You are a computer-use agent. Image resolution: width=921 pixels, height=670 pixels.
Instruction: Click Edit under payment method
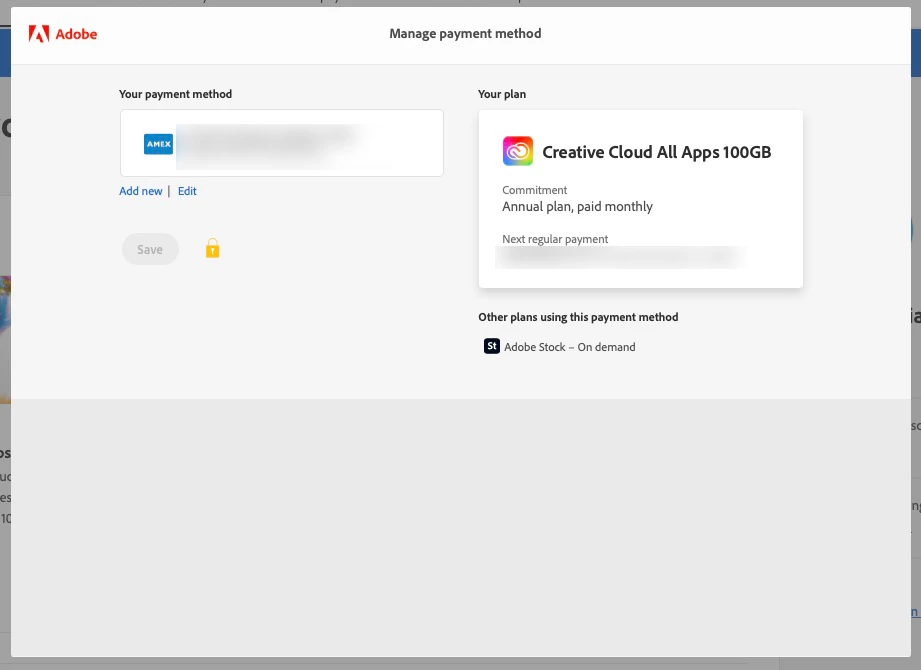(187, 191)
